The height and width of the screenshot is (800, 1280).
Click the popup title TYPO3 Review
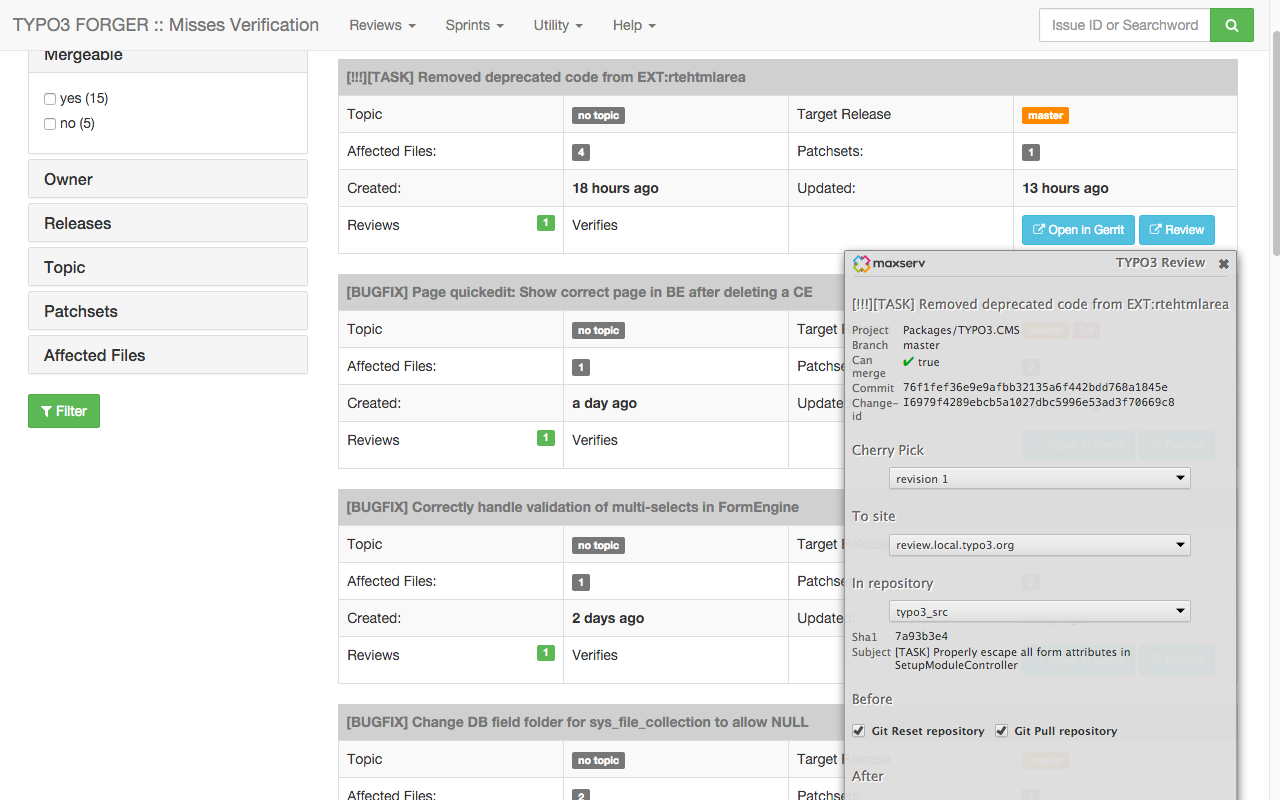coord(1160,263)
